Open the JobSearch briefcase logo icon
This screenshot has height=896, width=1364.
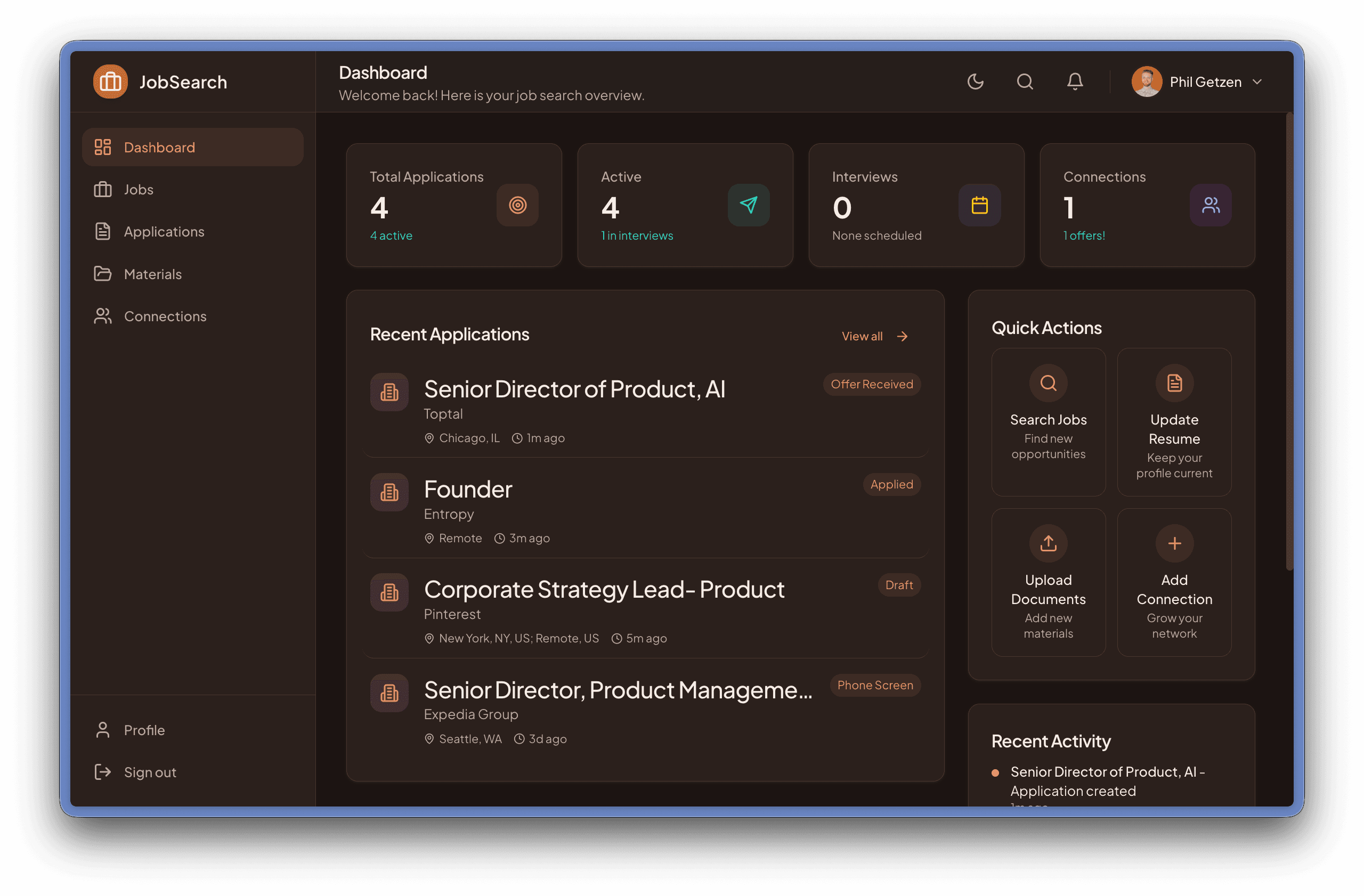point(110,82)
